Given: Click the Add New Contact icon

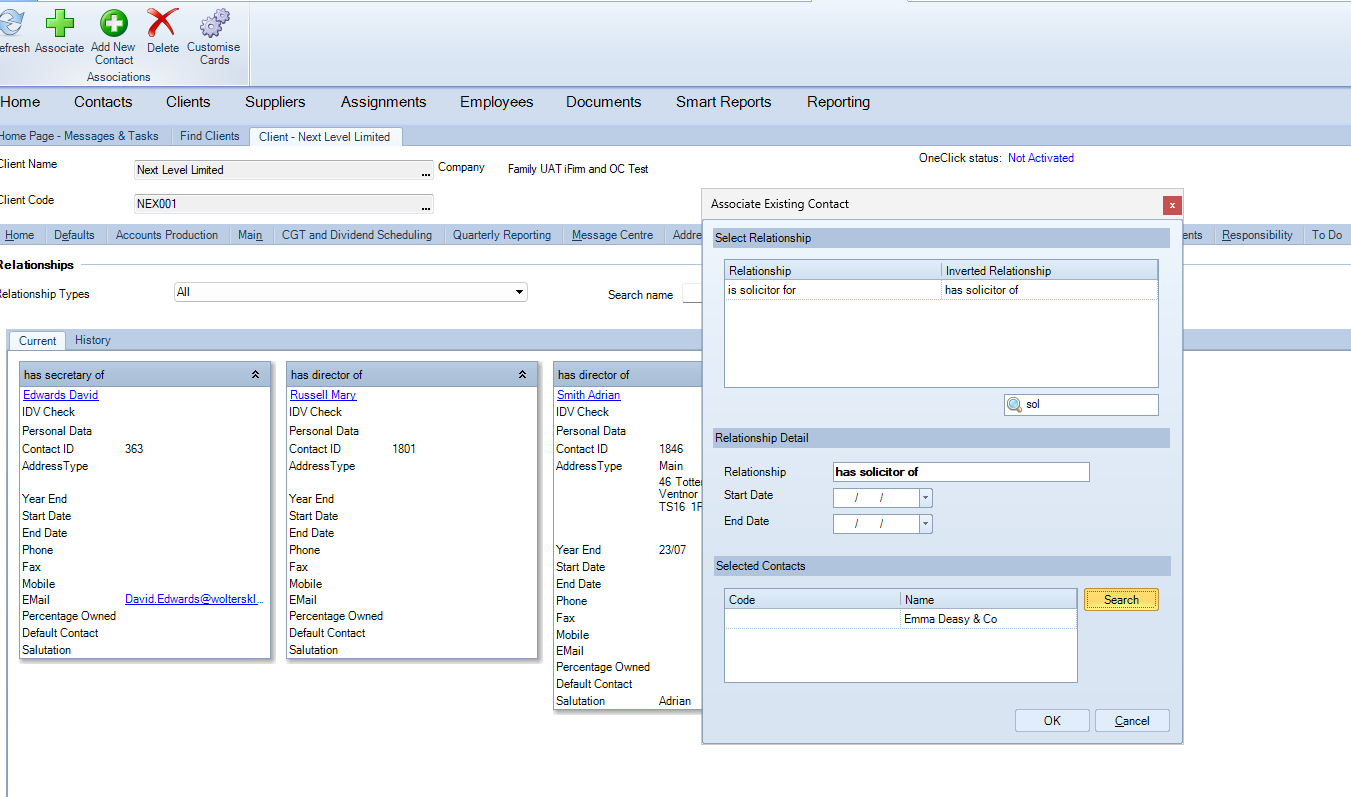Looking at the screenshot, I should pyautogui.click(x=113, y=23).
